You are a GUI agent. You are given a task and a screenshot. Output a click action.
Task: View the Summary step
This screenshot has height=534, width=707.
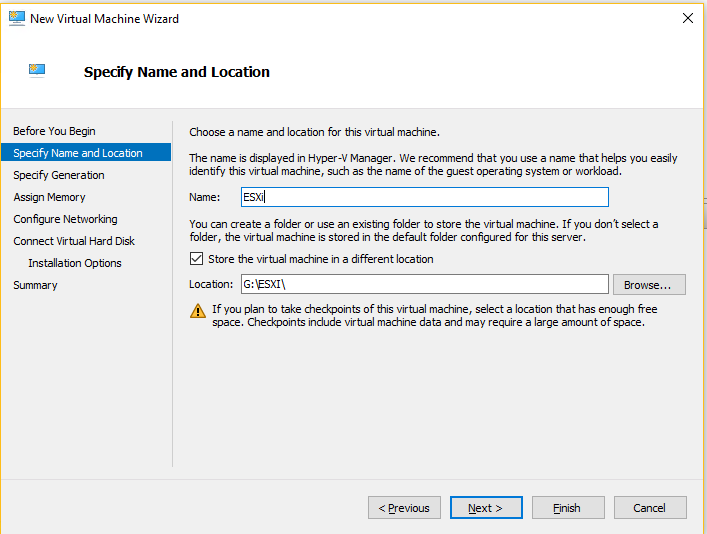tap(35, 285)
